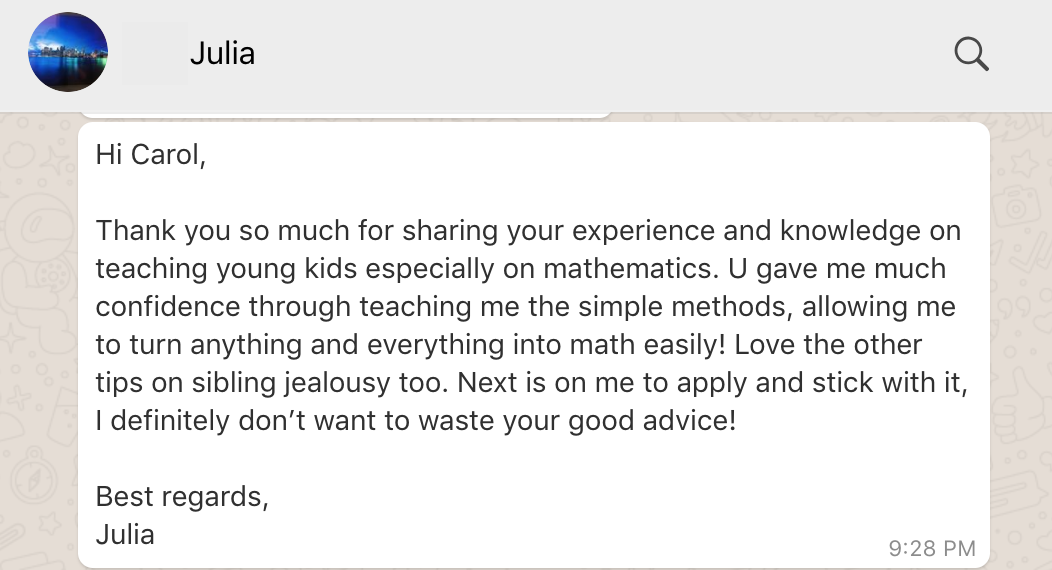Click the words 'simple methods' in message
This screenshot has height=570, width=1052.
coord(681,307)
